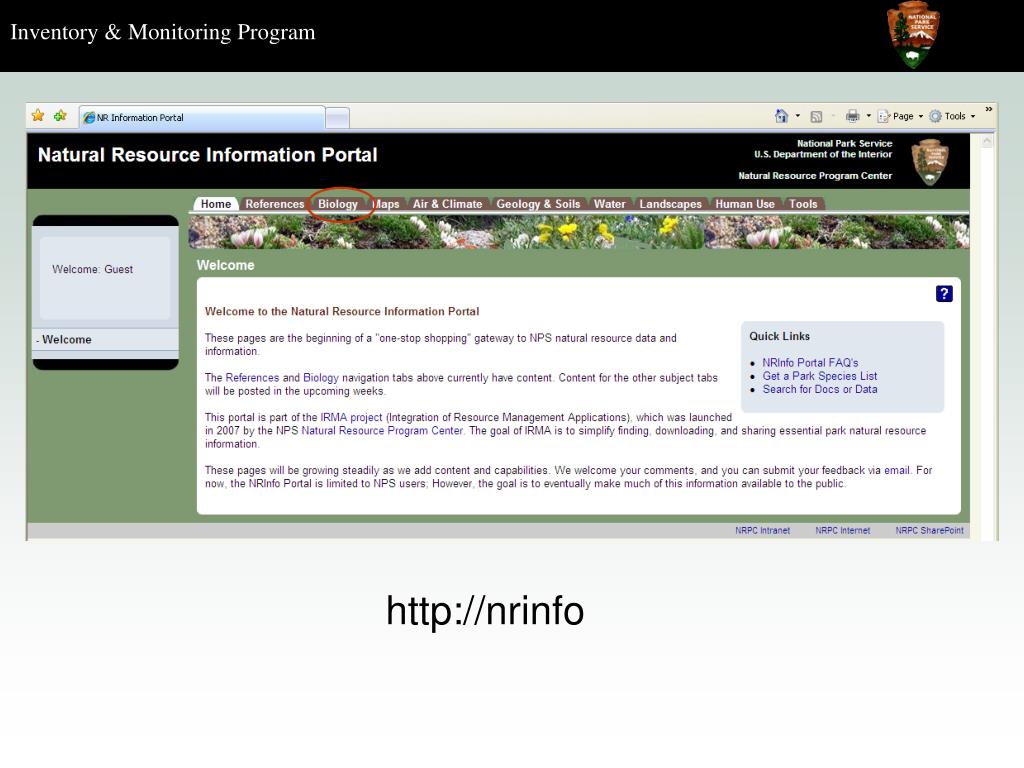Click the scrollbar up arrow of the page
The height and width of the screenshot is (768, 1024).
click(x=987, y=141)
